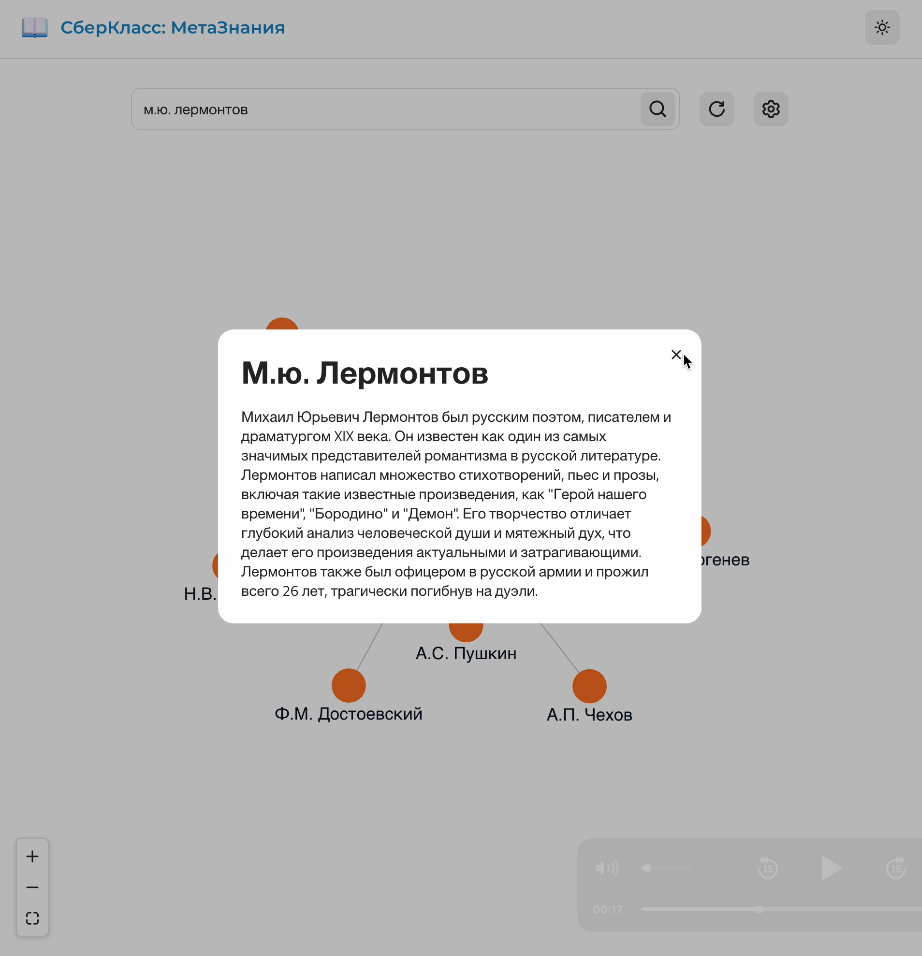Click the search field with 'м.ю. лермонтов'
This screenshot has width=922, height=956.
click(385, 109)
